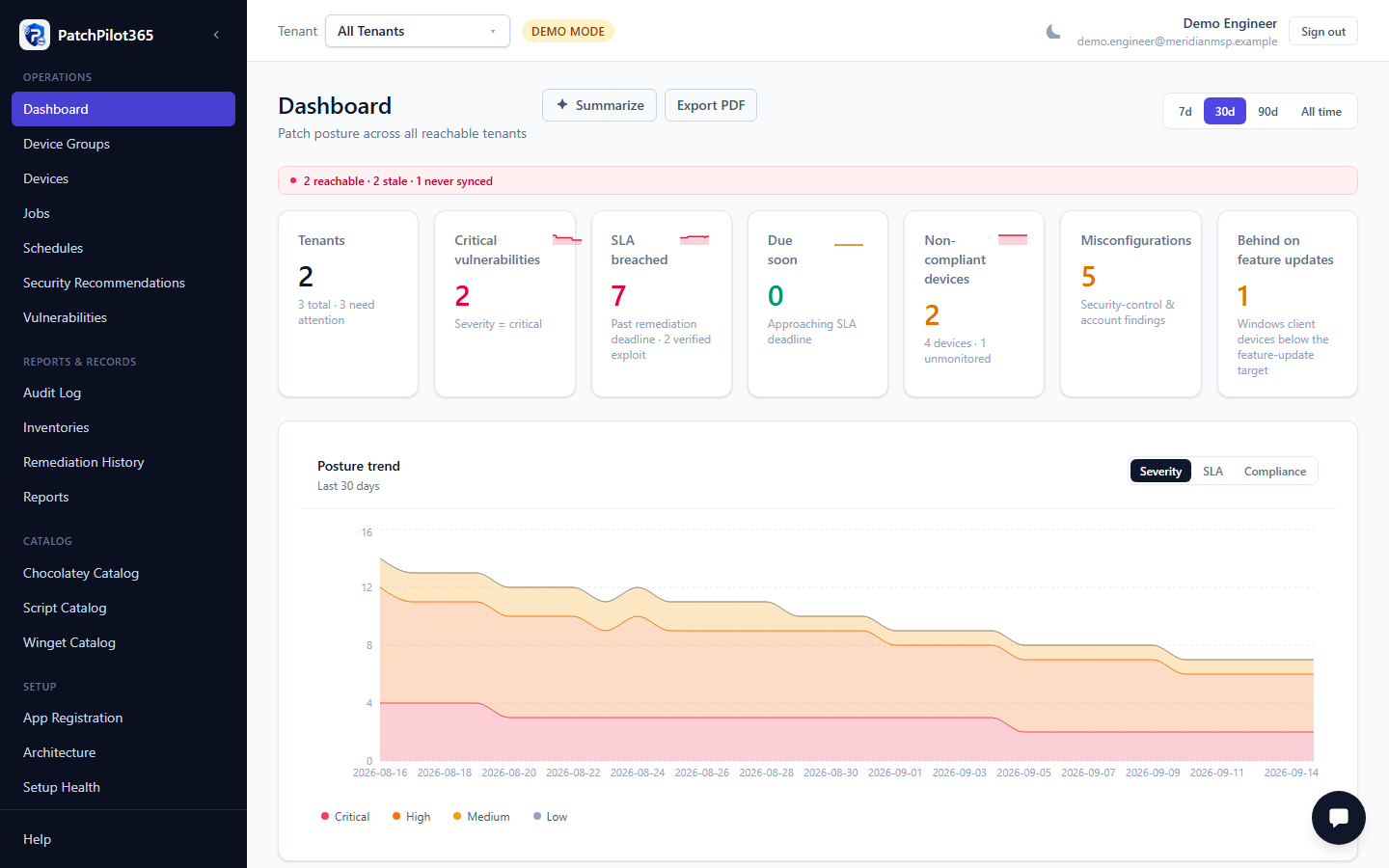This screenshot has height=868, width=1389.
Task: Select the 7d time range
Action: coord(1185,112)
